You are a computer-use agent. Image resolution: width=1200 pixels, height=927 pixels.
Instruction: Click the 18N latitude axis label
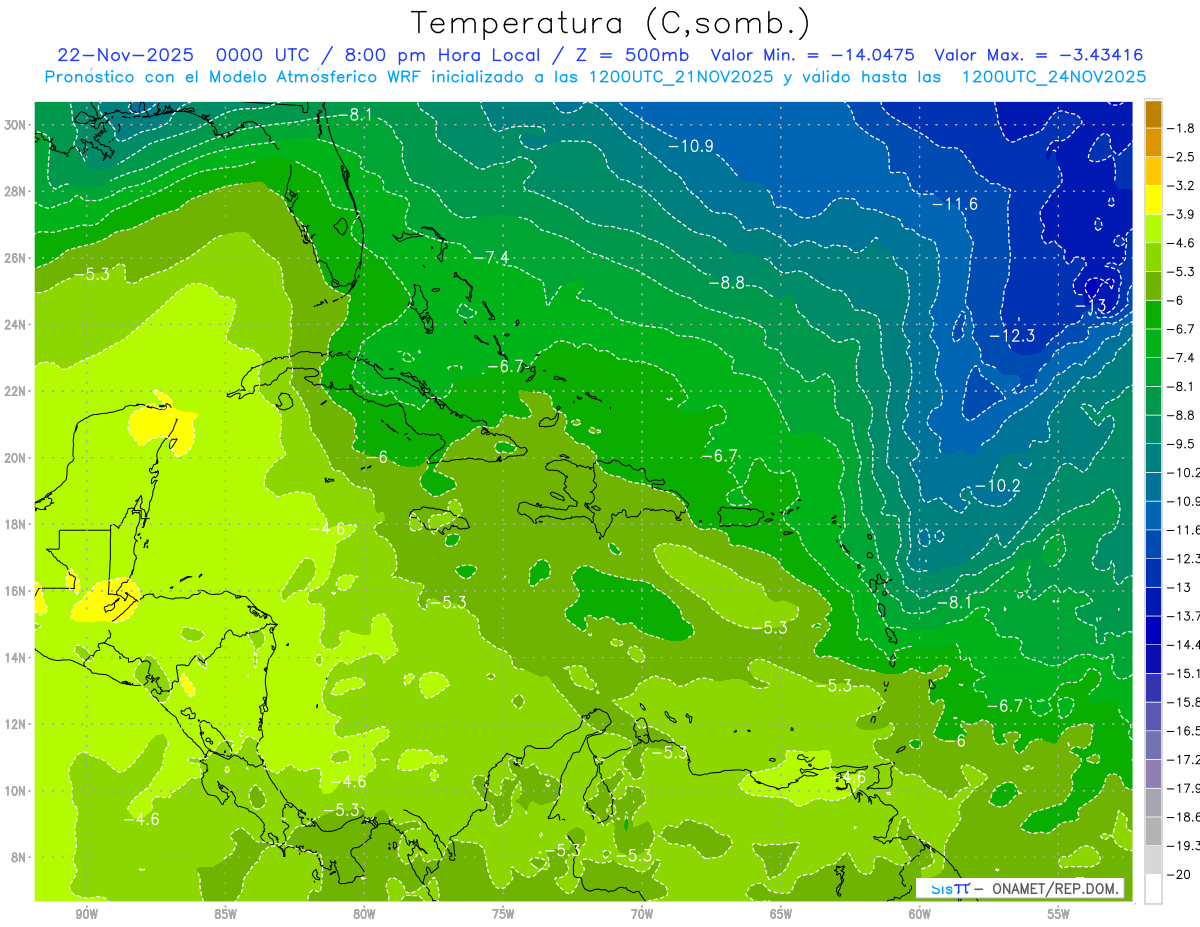[15, 524]
